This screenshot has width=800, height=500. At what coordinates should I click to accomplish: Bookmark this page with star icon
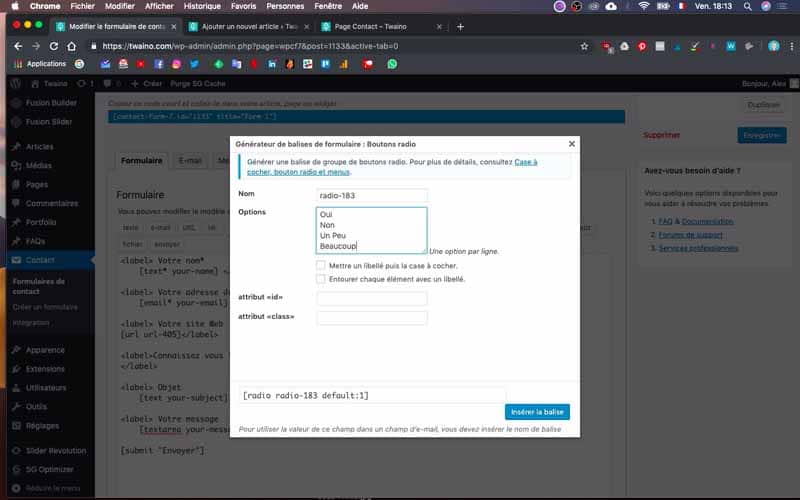584,46
